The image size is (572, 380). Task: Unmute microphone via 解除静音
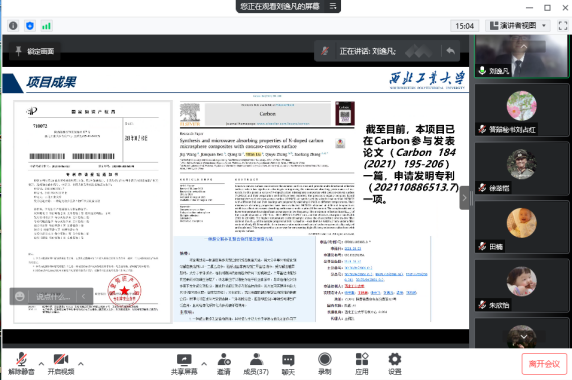(x=21, y=364)
